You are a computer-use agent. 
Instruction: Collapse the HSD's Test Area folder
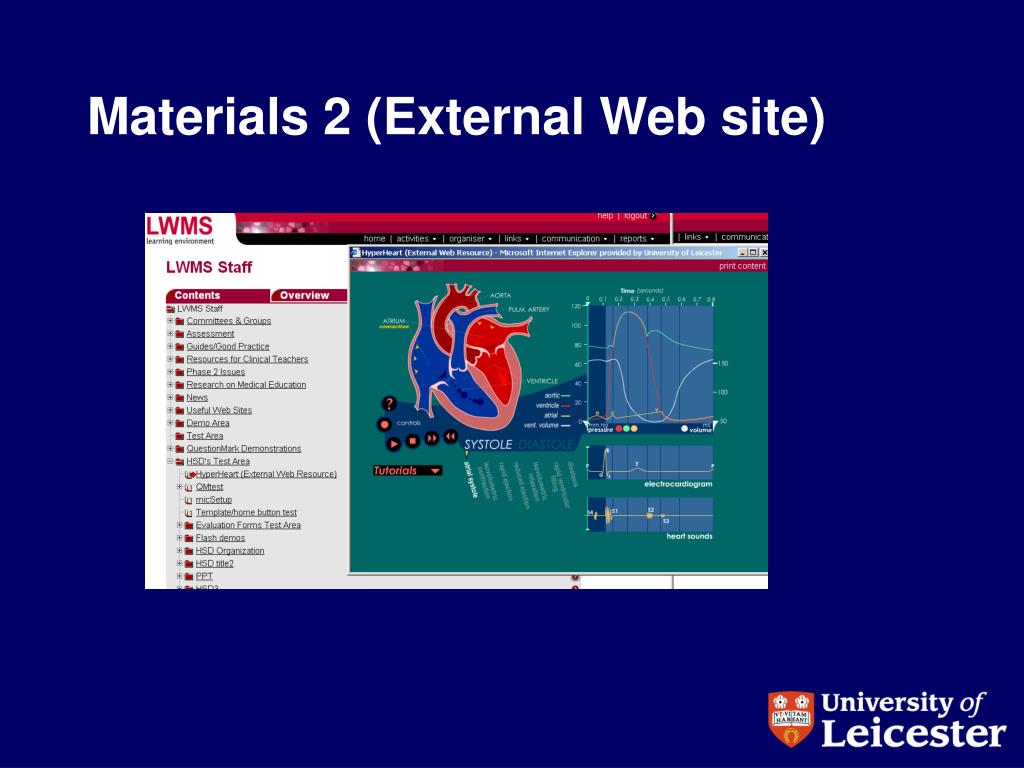tap(170, 461)
